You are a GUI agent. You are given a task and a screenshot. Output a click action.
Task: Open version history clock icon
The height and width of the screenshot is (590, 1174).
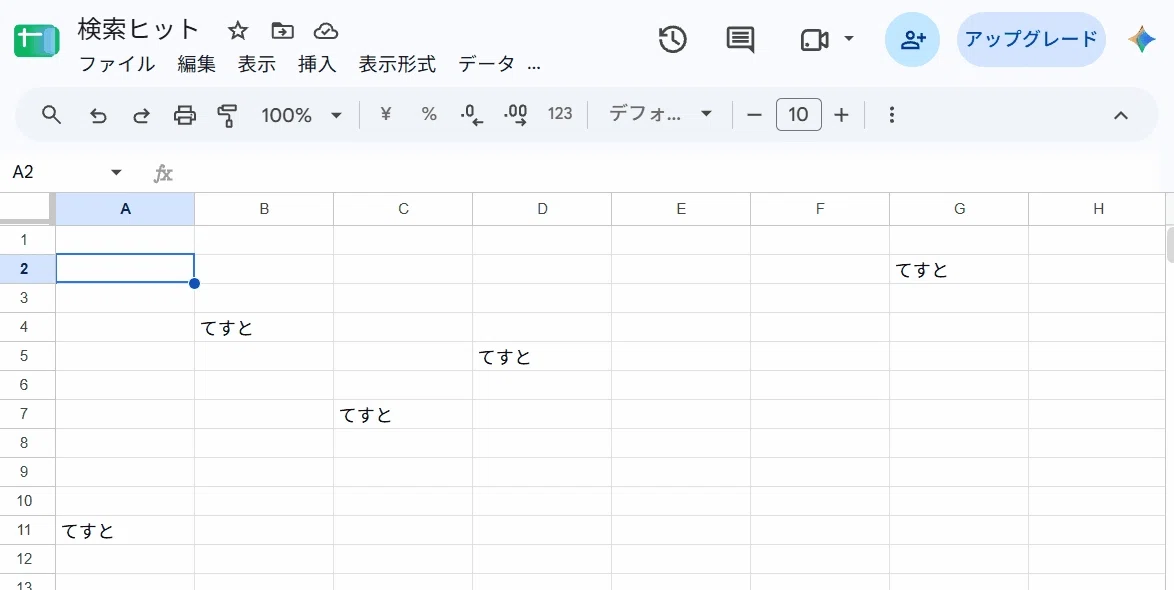[672, 40]
